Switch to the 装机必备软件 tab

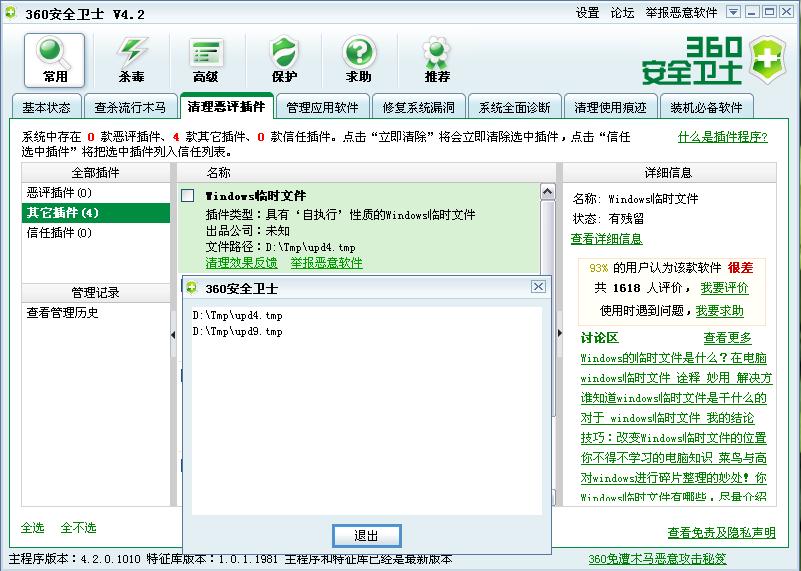click(706, 107)
